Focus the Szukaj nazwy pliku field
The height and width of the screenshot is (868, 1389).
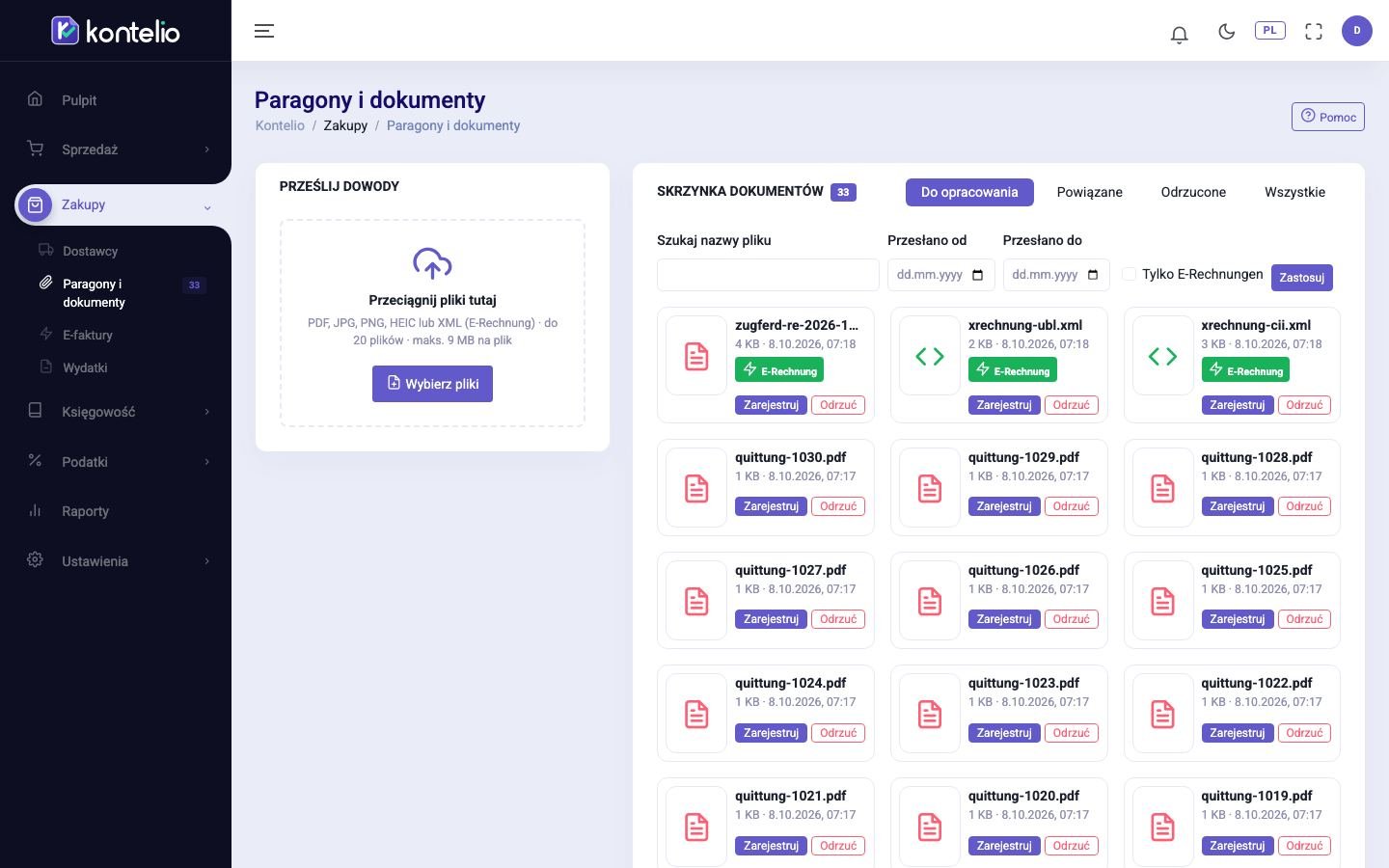pyautogui.click(x=768, y=275)
